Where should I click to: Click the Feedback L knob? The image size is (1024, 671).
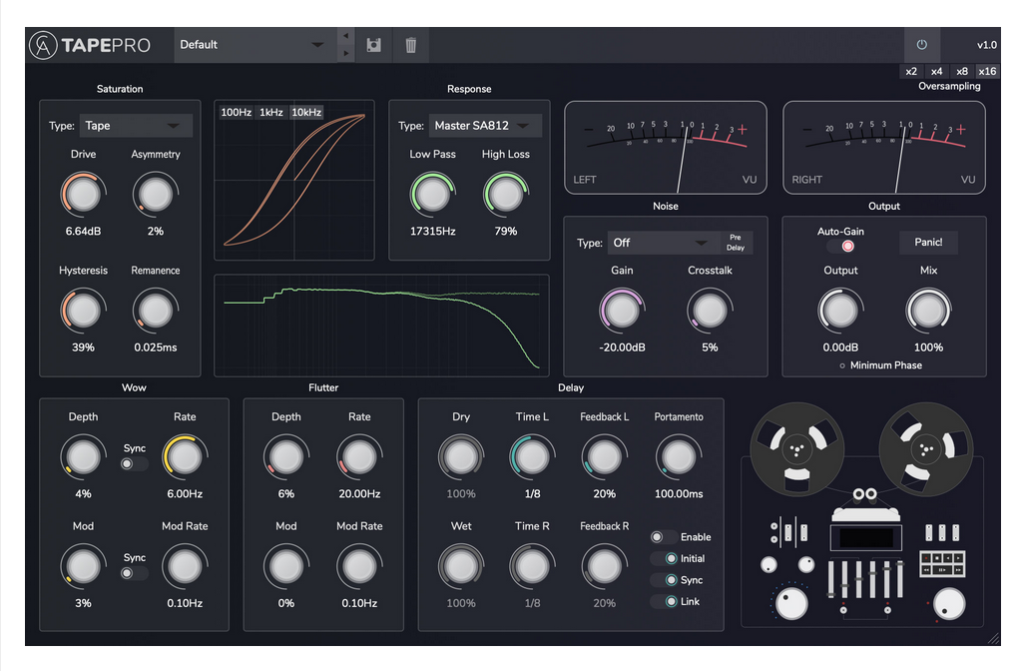click(604, 457)
